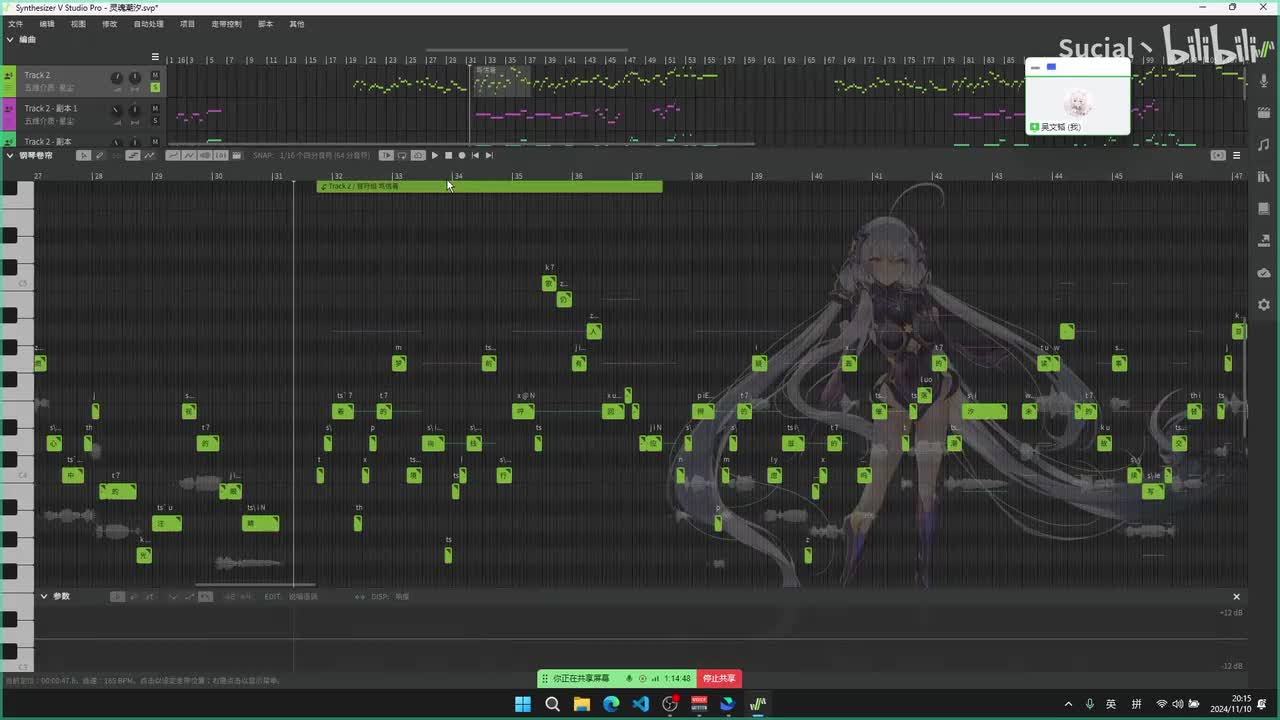Image resolution: width=1280 pixels, height=720 pixels.
Task: Adjust Track 2 pan knob
Action: (134, 77)
